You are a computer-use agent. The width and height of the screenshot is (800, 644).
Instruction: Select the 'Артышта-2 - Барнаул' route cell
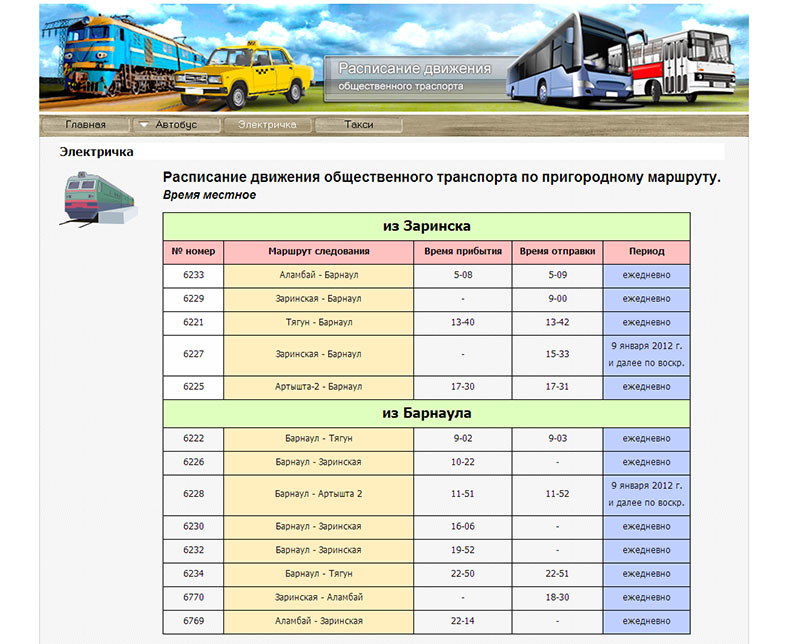(x=319, y=387)
